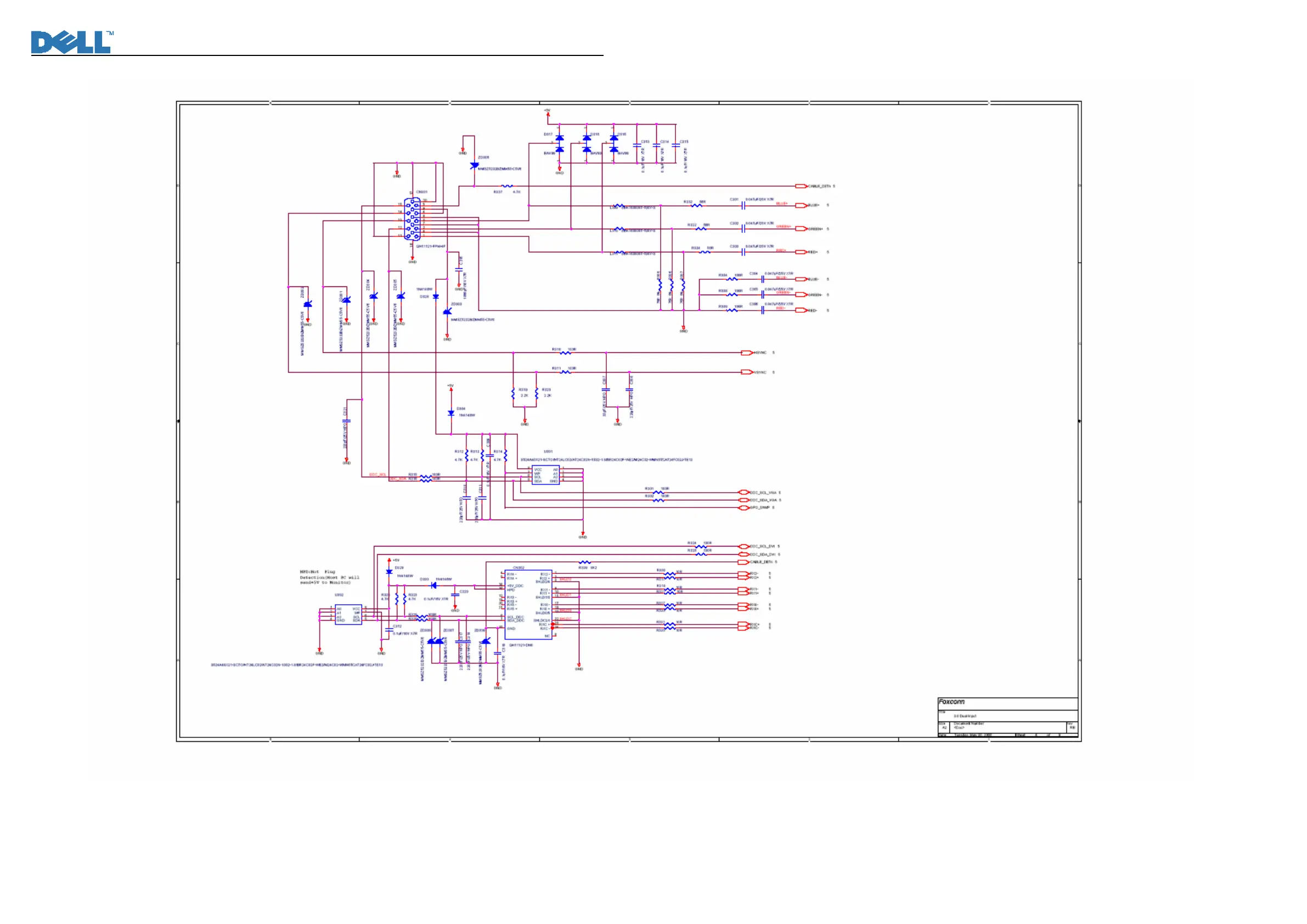Click the VSYNC output port
The height and width of the screenshot is (924, 1307).
746,373
